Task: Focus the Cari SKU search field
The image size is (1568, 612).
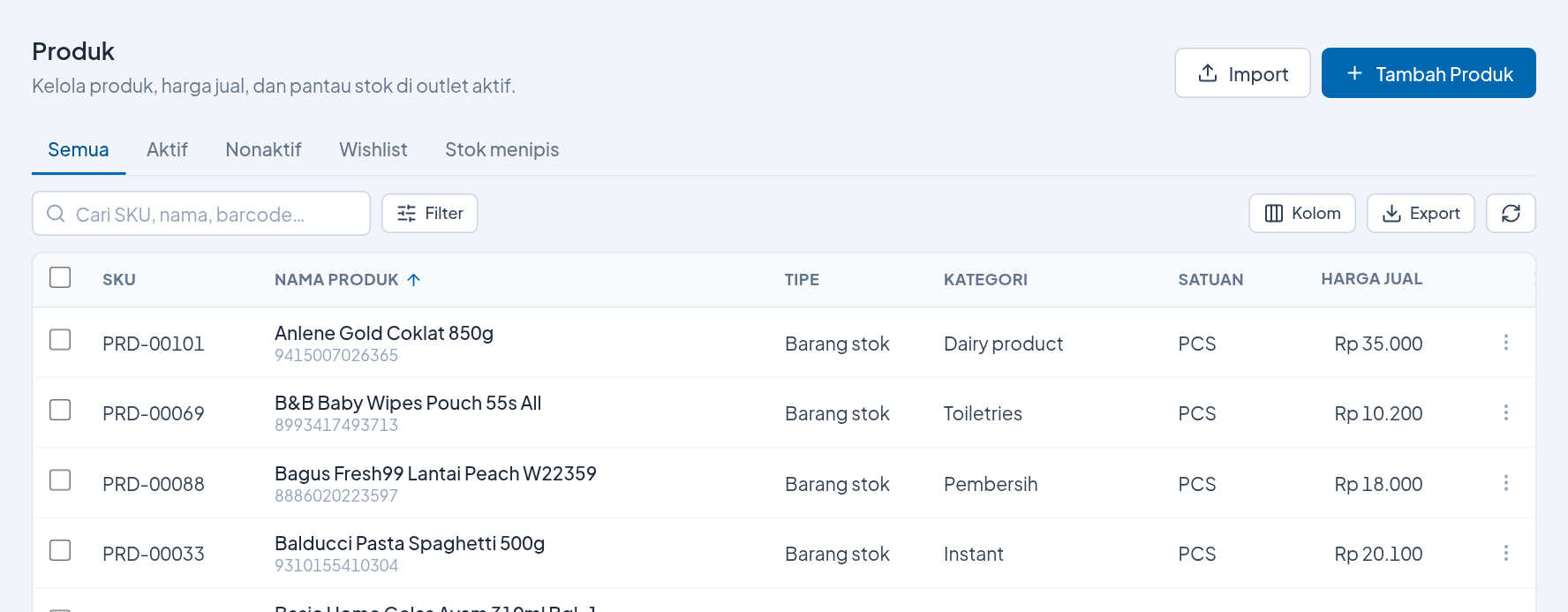Action: click(201, 214)
